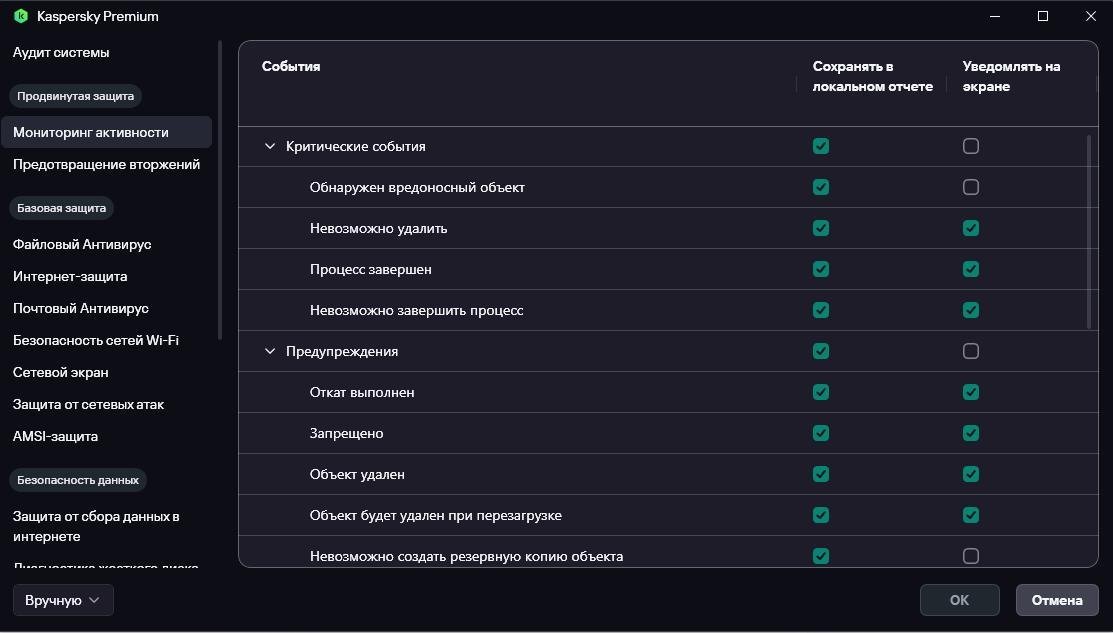
Task: Maximize the Kaspersky Premium window
Action: point(1043,16)
